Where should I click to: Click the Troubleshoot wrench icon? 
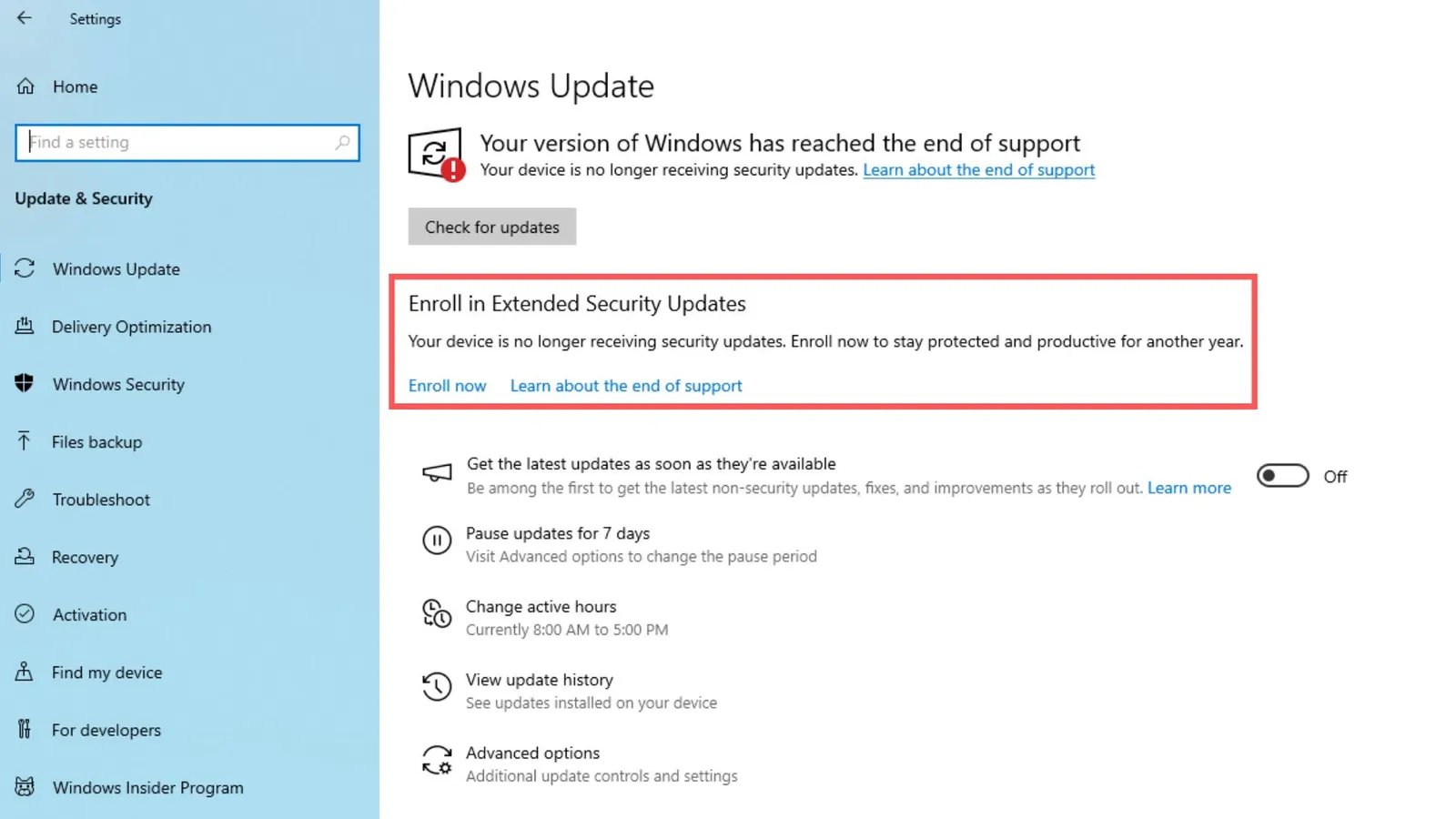pos(25,499)
